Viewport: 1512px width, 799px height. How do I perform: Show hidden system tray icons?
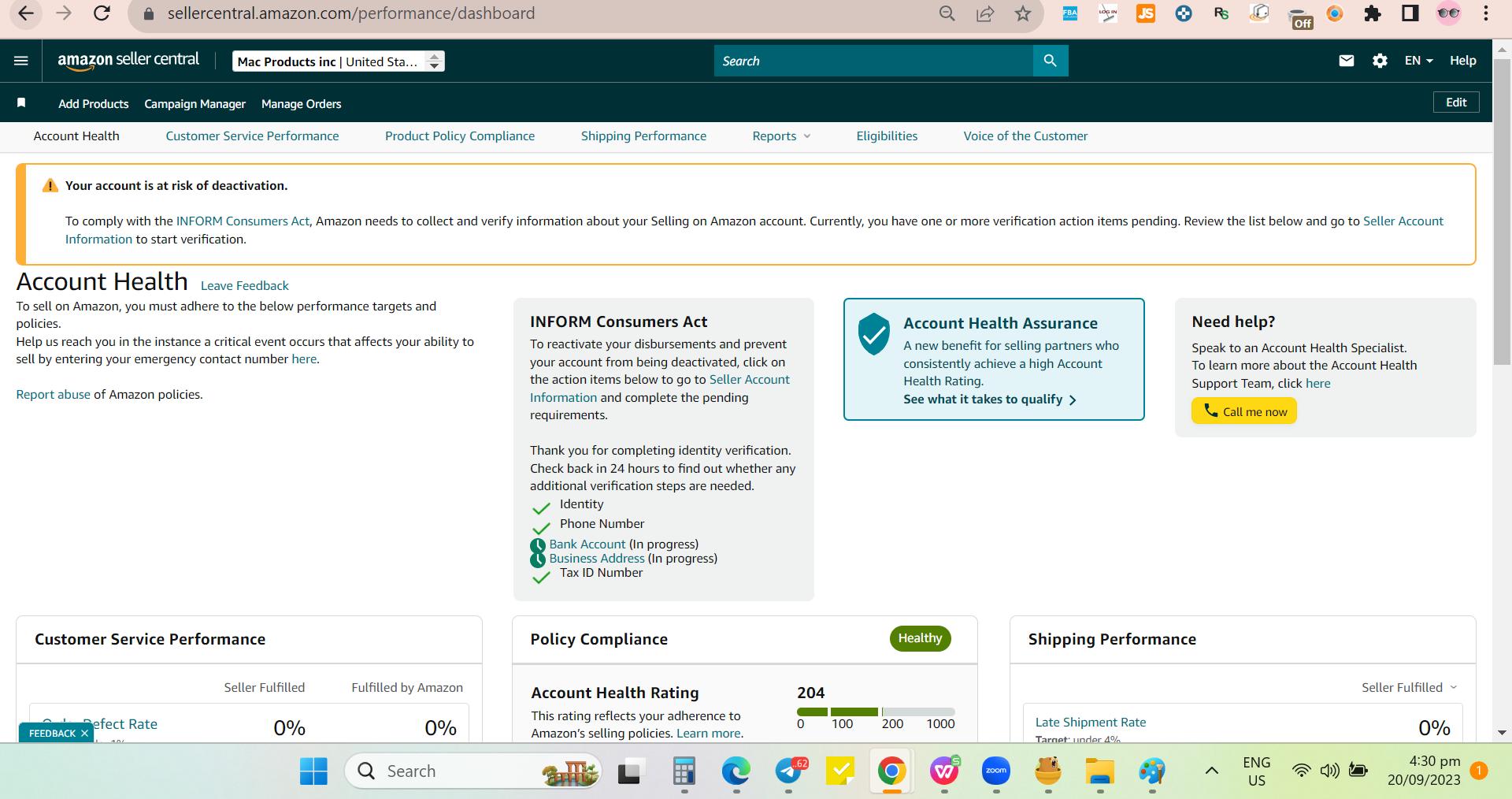(1212, 771)
